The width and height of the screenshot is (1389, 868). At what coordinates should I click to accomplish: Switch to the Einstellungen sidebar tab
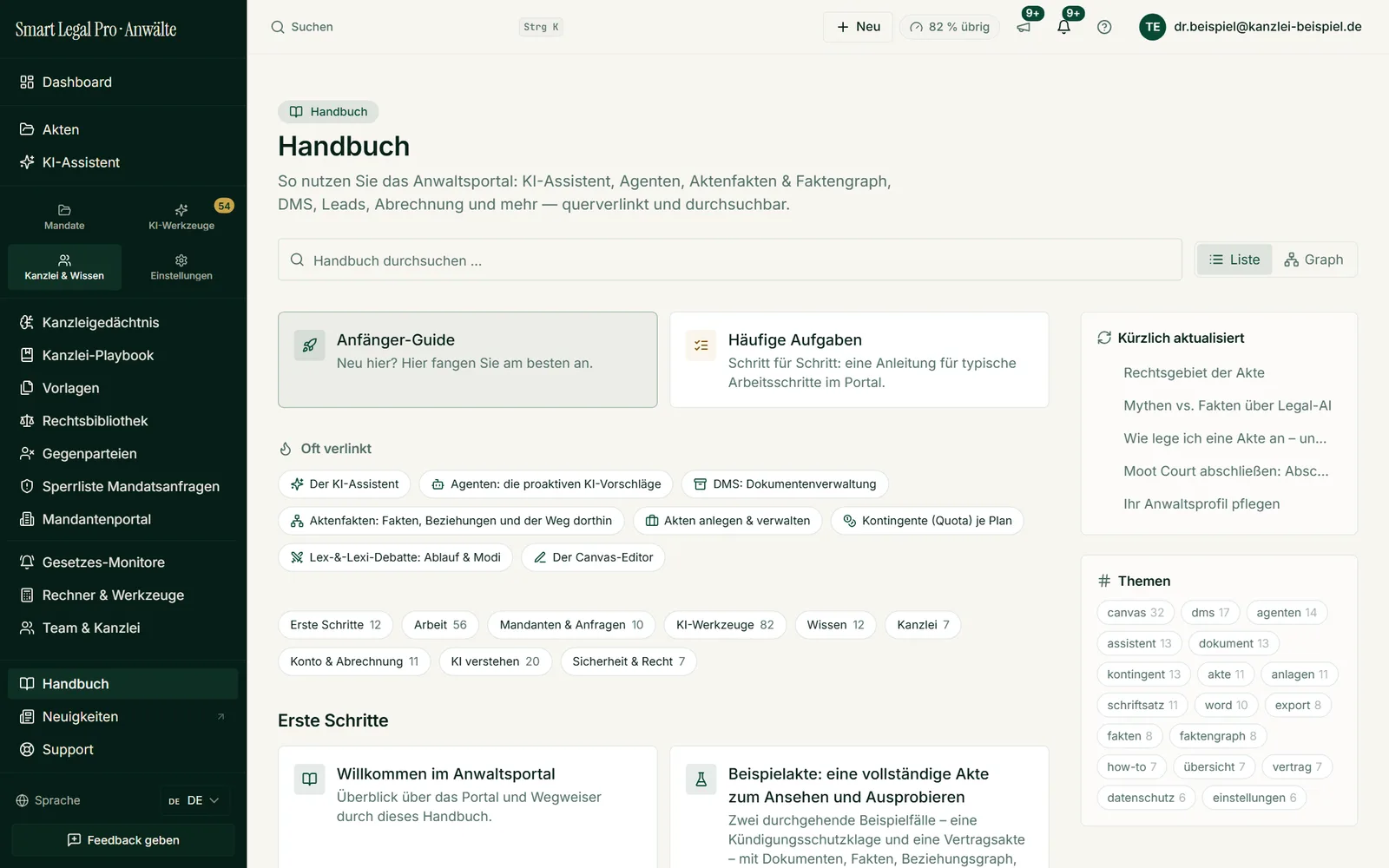point(181,267)
